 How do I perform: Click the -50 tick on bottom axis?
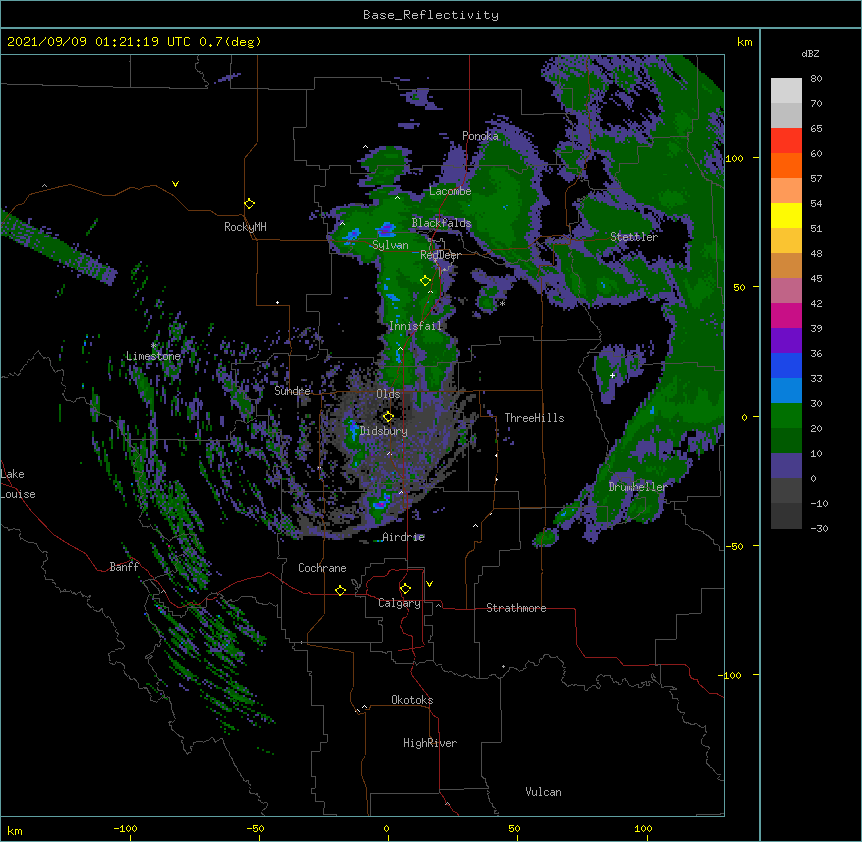[x=255, y=828]
